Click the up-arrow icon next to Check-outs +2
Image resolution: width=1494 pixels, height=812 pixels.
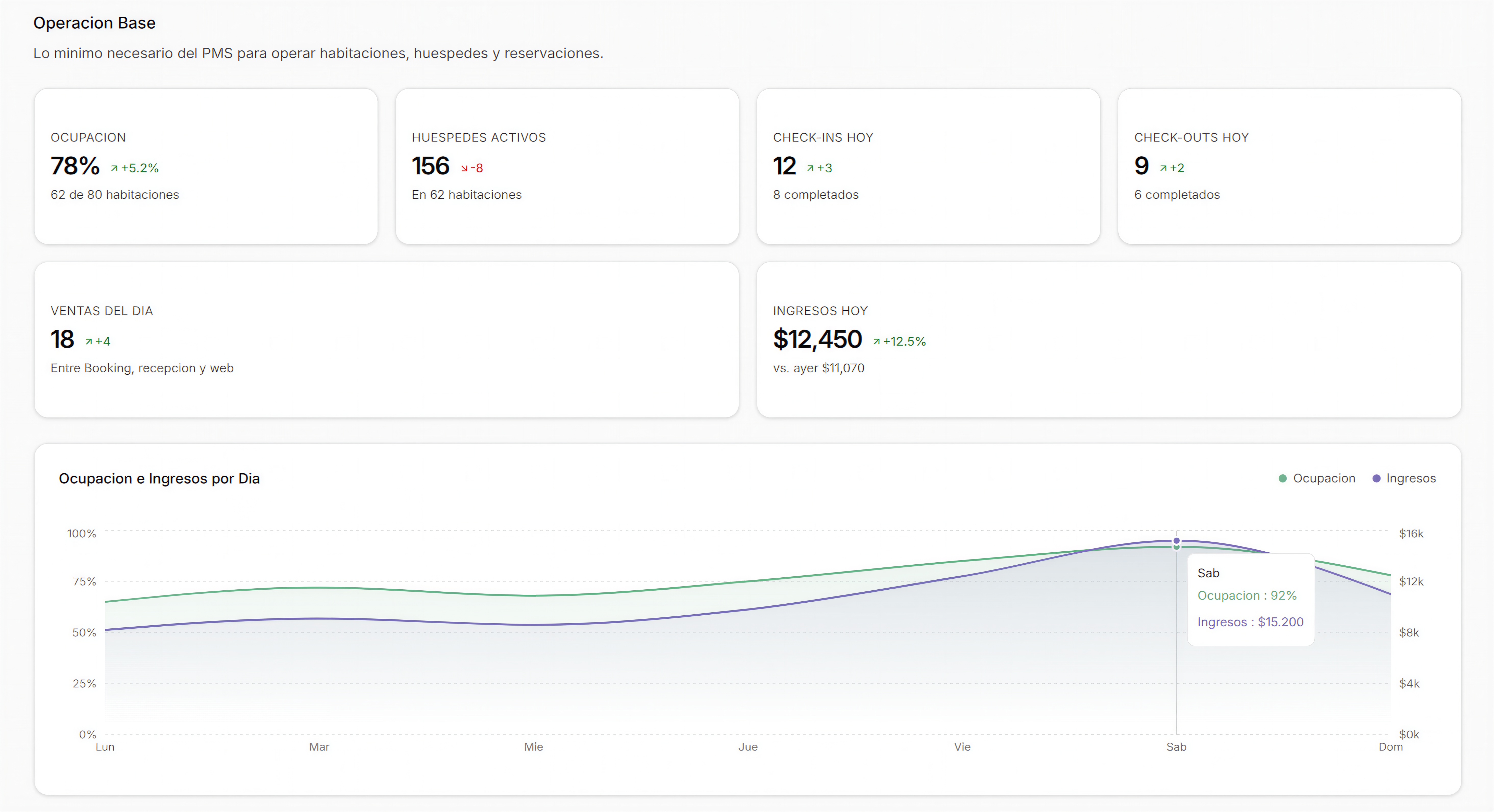tap(1163, 169)
